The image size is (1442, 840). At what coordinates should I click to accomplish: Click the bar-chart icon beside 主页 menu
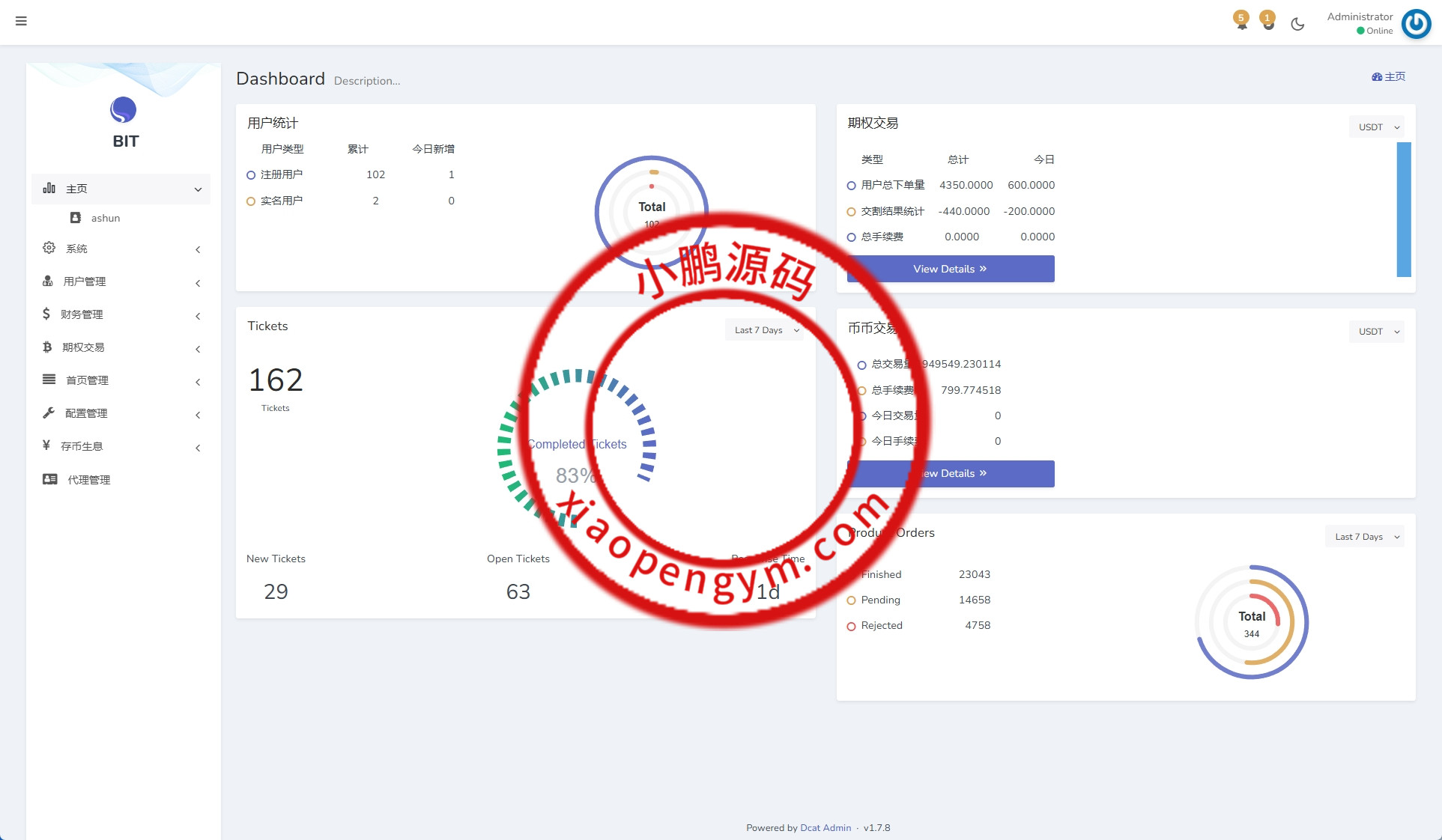(x=49, y=188)
